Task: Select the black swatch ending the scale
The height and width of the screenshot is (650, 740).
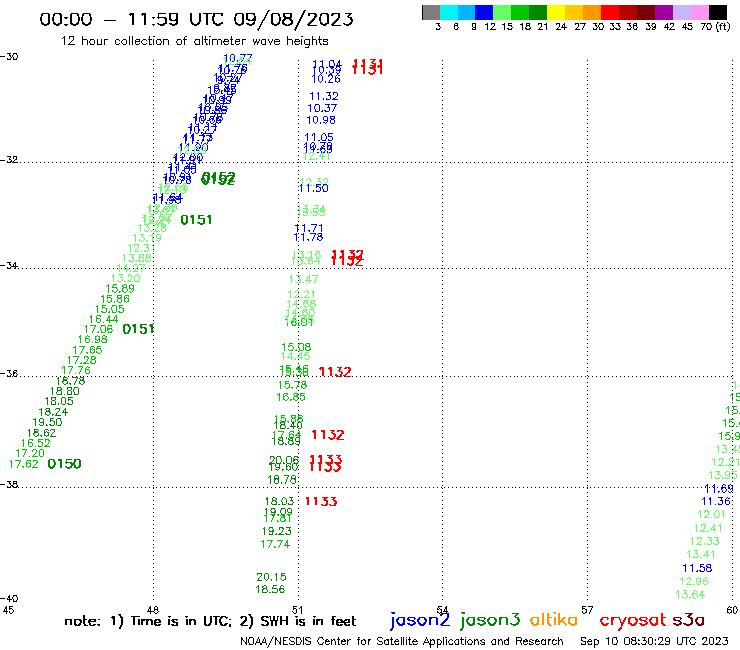Action: pos(718,12)
